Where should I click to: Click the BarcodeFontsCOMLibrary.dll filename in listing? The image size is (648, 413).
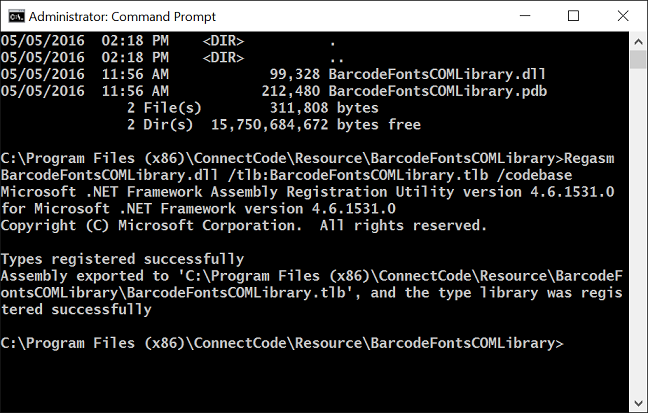coord(437,74)
